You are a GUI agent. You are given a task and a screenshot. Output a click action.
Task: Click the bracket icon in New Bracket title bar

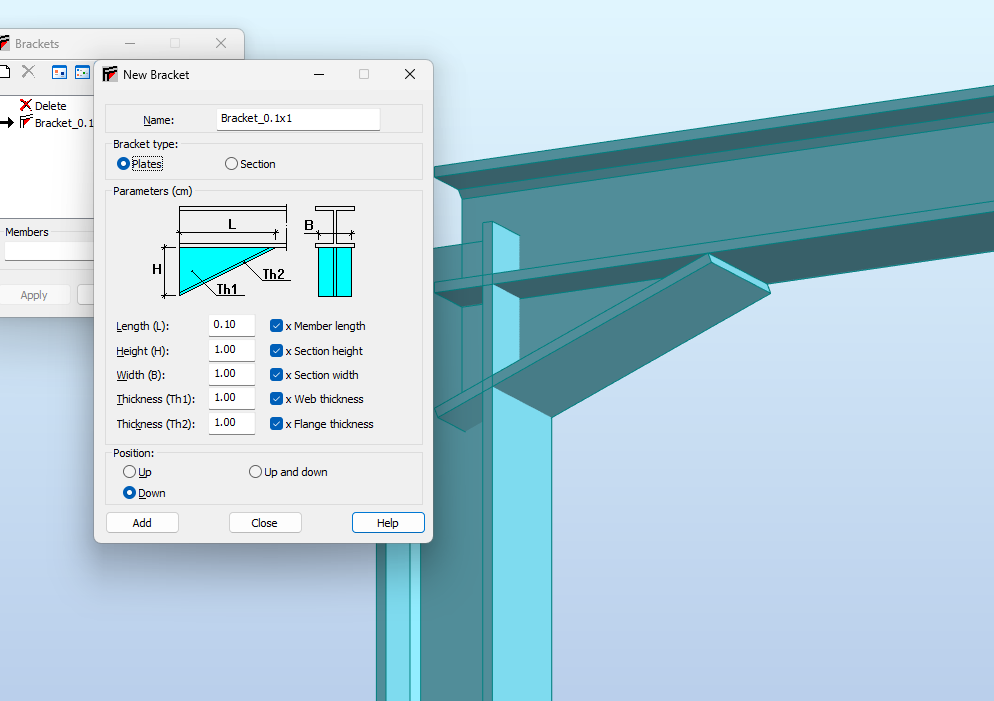click(110, 74)
